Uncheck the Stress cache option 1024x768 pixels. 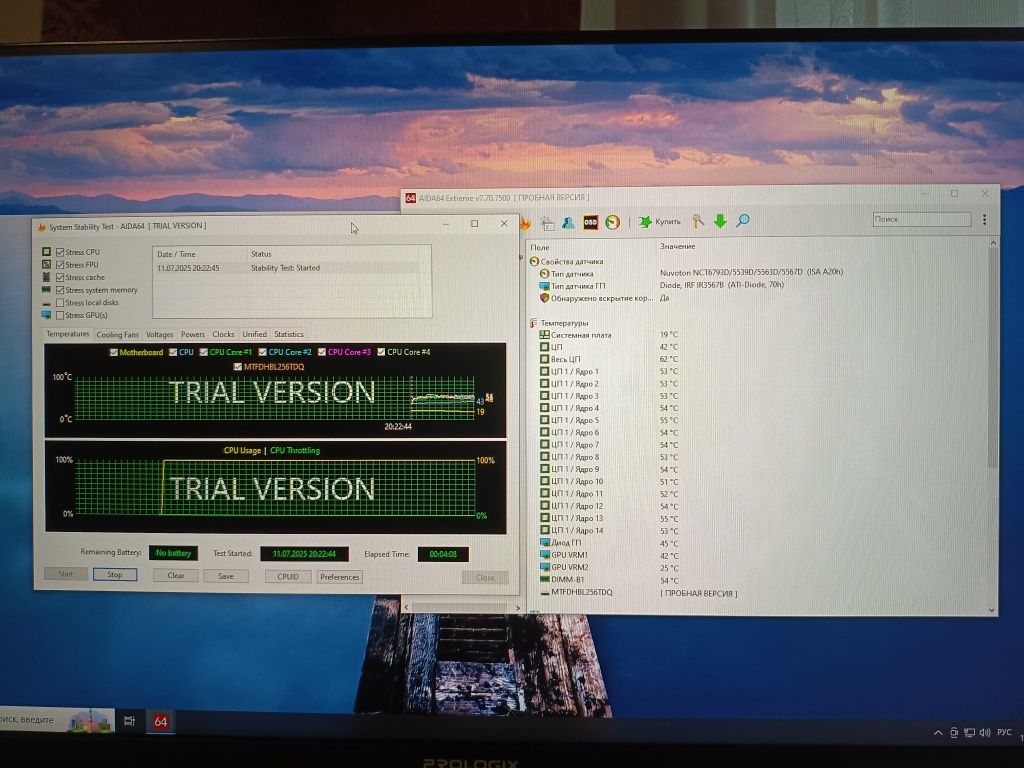(x=59, y=277)
